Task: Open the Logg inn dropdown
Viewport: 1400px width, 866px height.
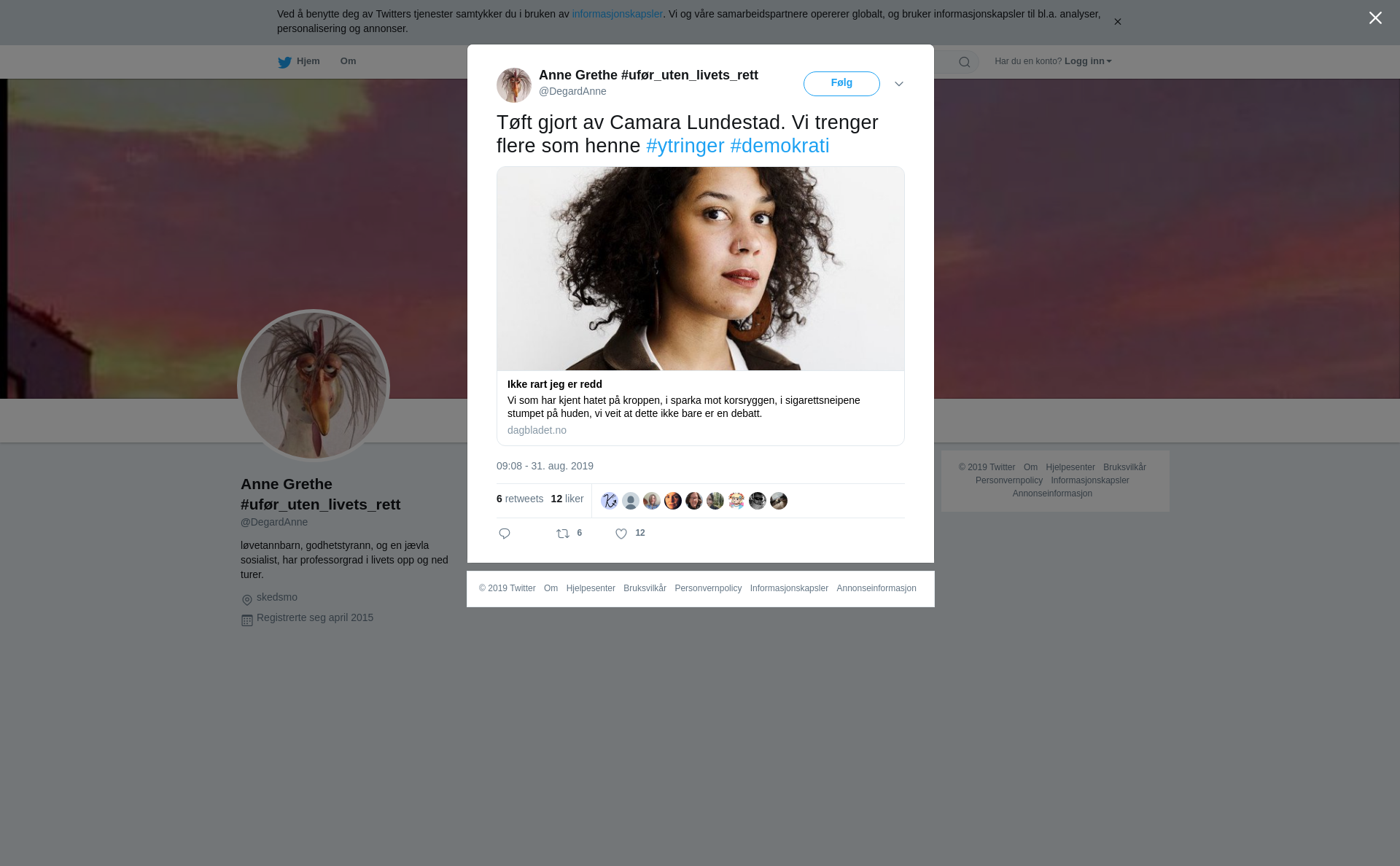Action: tap(1088, 61)
